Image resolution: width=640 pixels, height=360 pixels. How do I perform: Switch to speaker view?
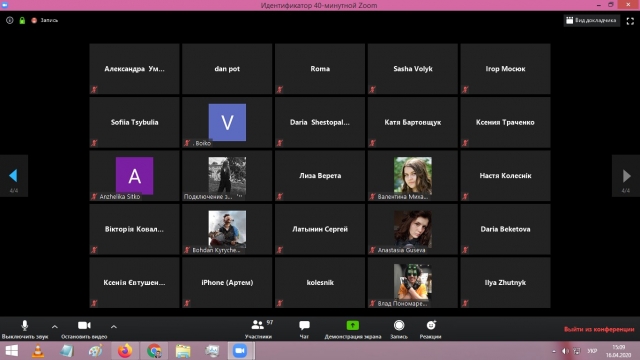click(x=591, y=20)
